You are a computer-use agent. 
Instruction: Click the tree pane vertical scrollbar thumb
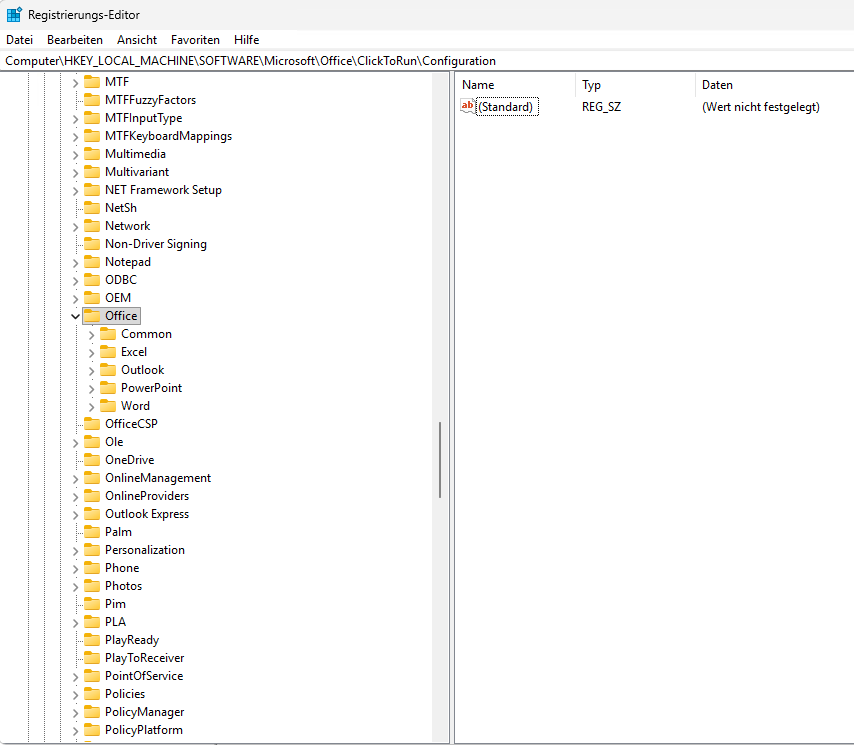tap(440, 460)
